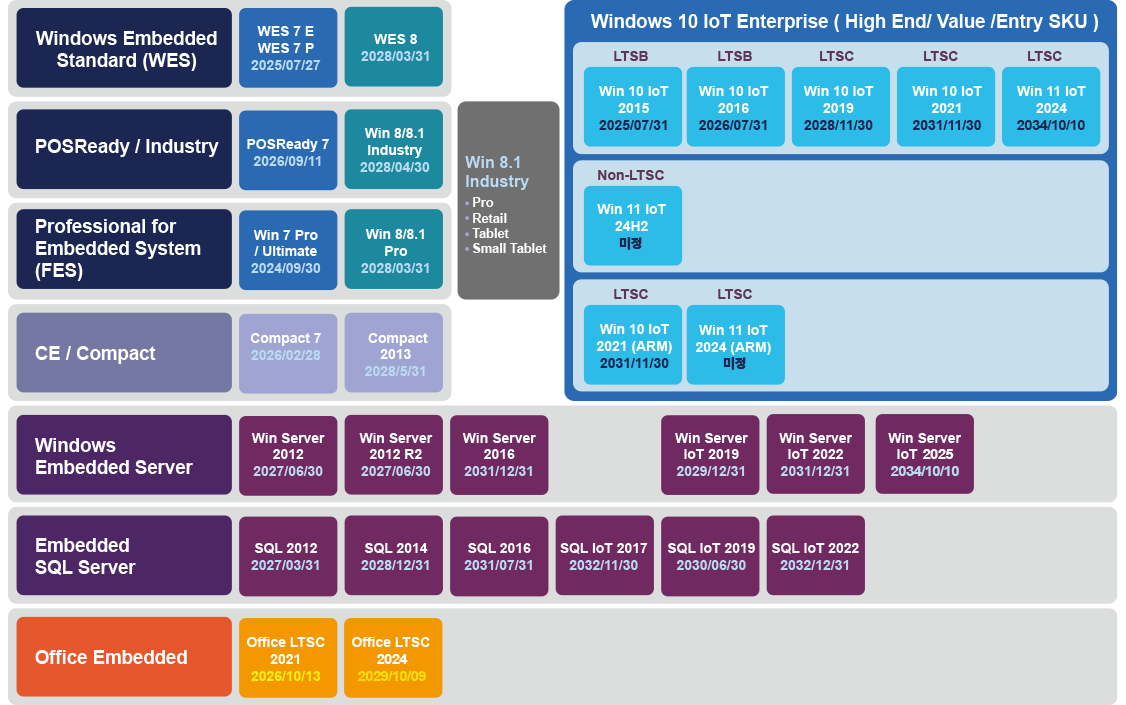Select the Win Server 2012 R2 box
Screen dimensions: 1126x705
pyautogui.click(x=394, y=455)
